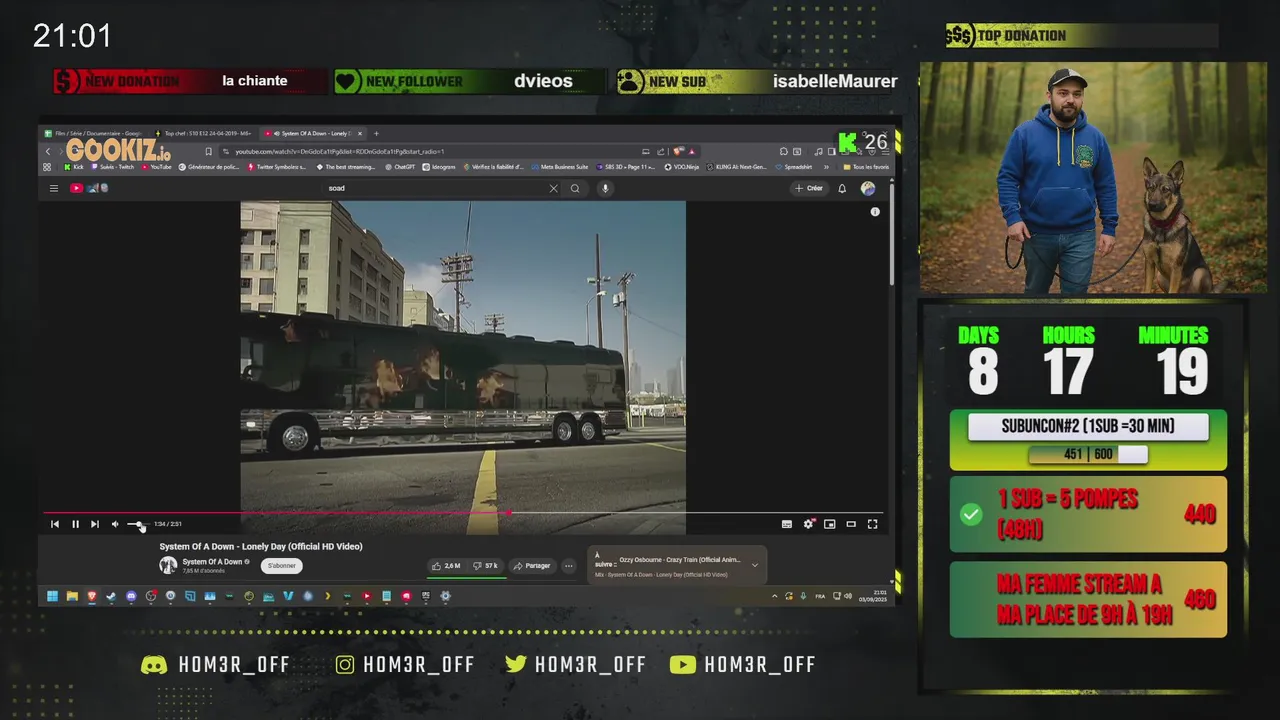This screenshot has width=1280, height=720.
Task: Open the Meta Business Suite bookmark
Action: [x=559, y=167]
